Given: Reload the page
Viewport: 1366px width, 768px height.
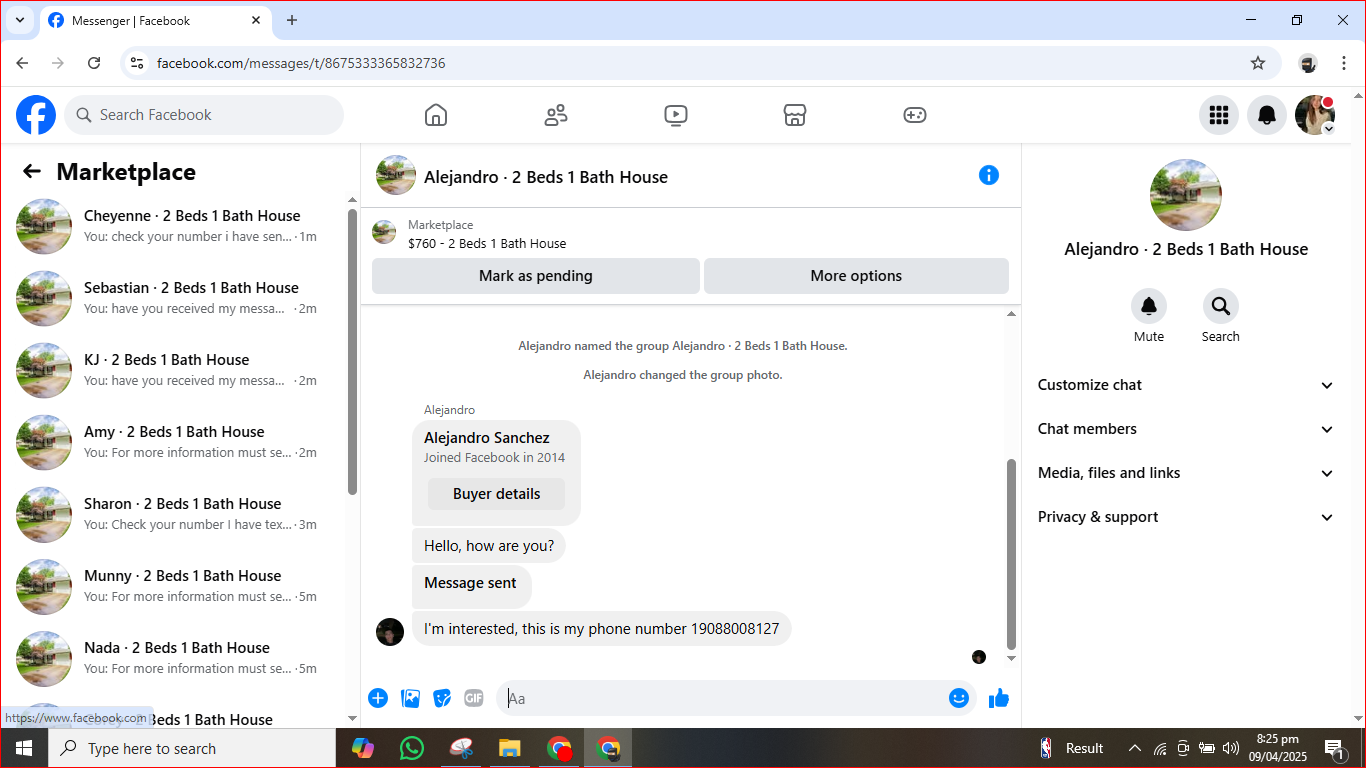Looking at the screenshot, I should coord(94,63).
